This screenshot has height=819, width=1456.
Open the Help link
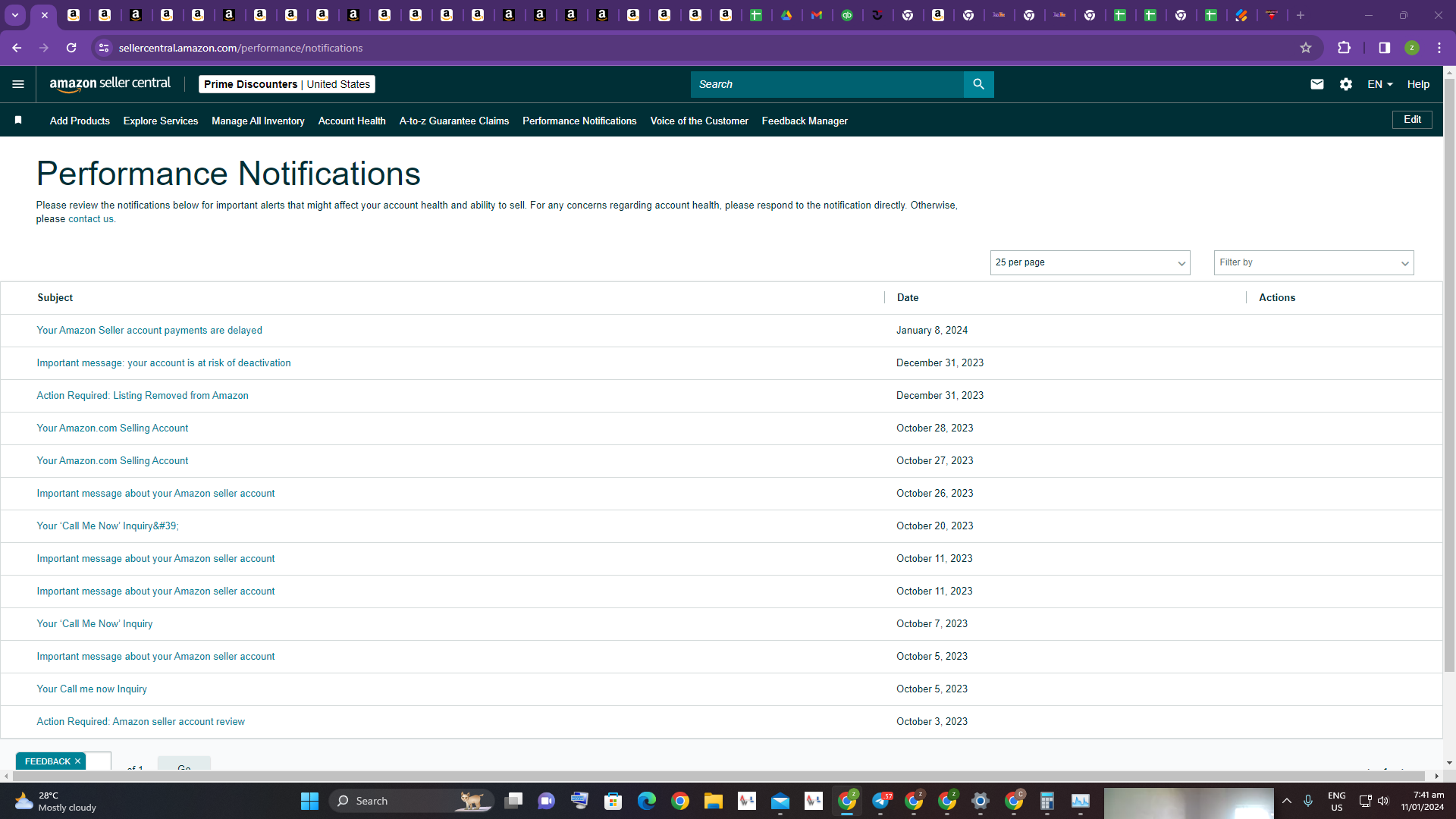1418,84
